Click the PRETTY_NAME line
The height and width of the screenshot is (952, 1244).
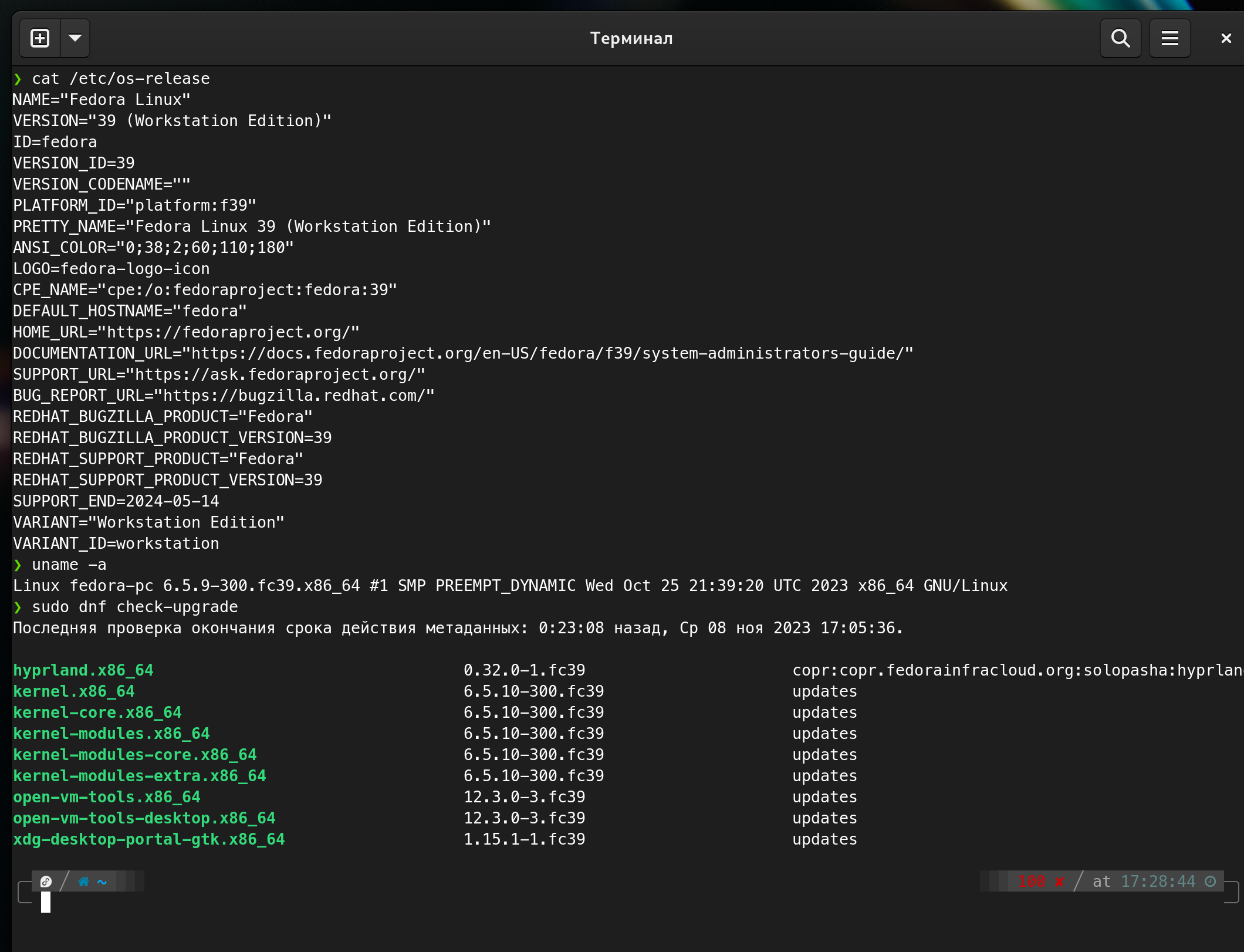pyautogui.click(x=252, y=227)
